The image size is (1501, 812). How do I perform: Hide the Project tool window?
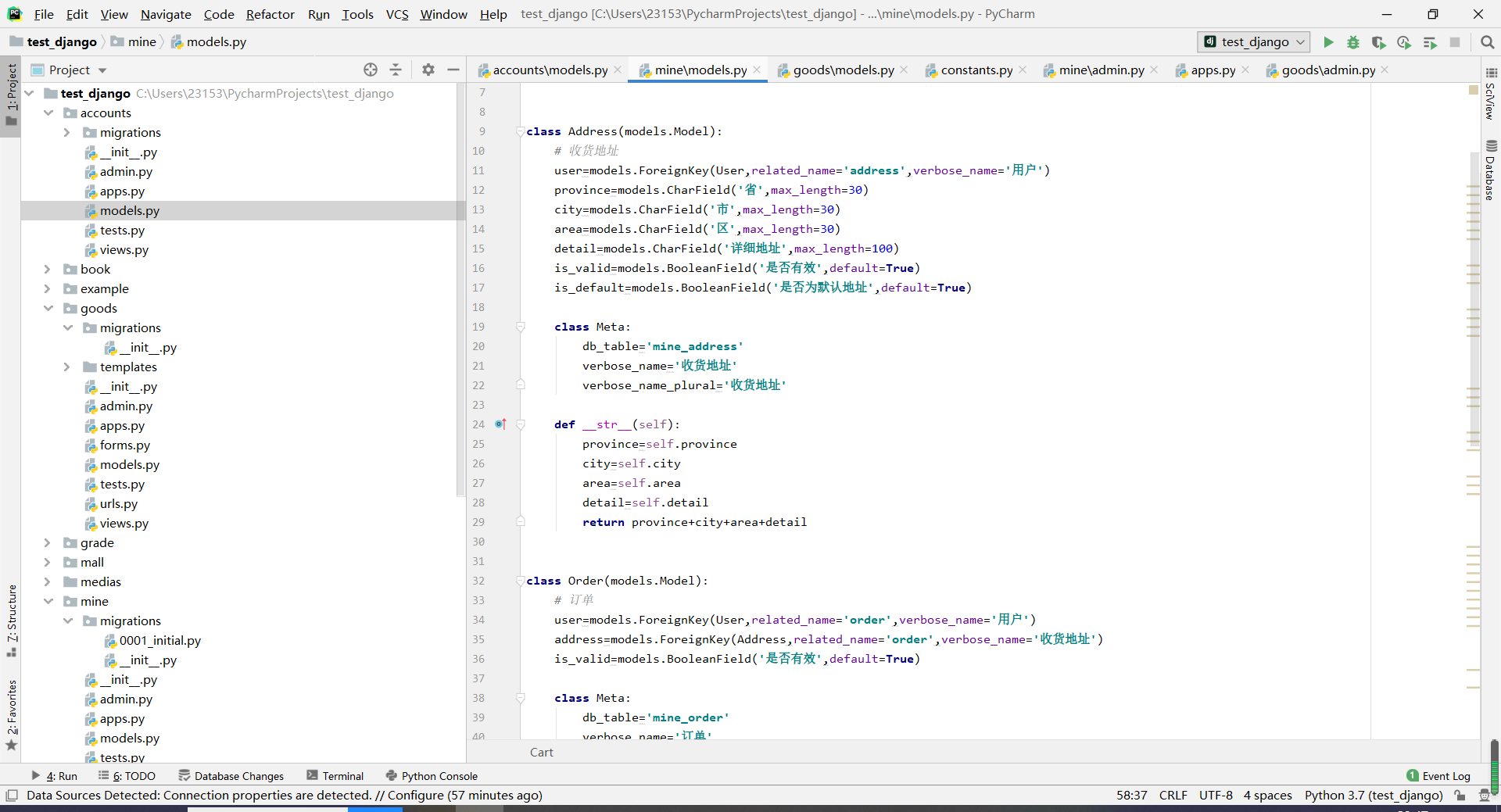pos(453,70)
